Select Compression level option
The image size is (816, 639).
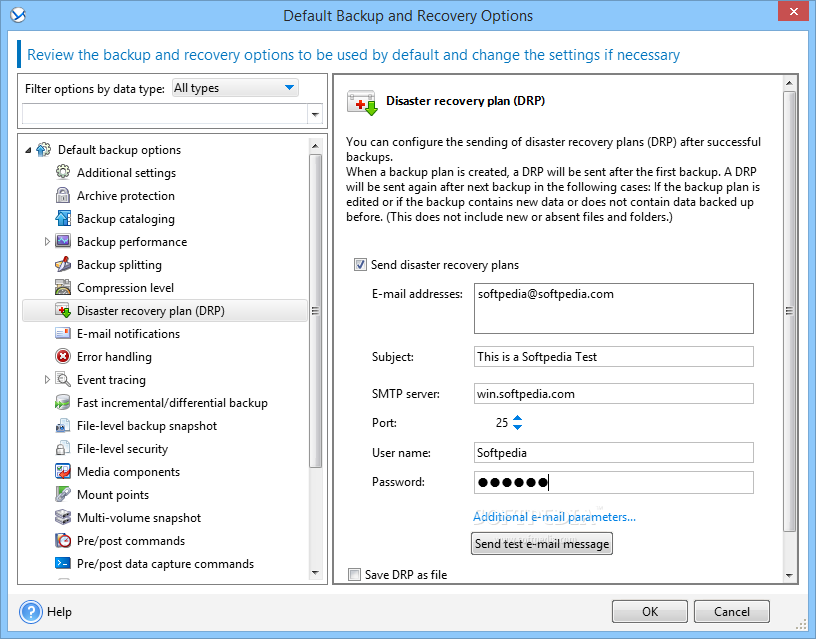(125, 288)
